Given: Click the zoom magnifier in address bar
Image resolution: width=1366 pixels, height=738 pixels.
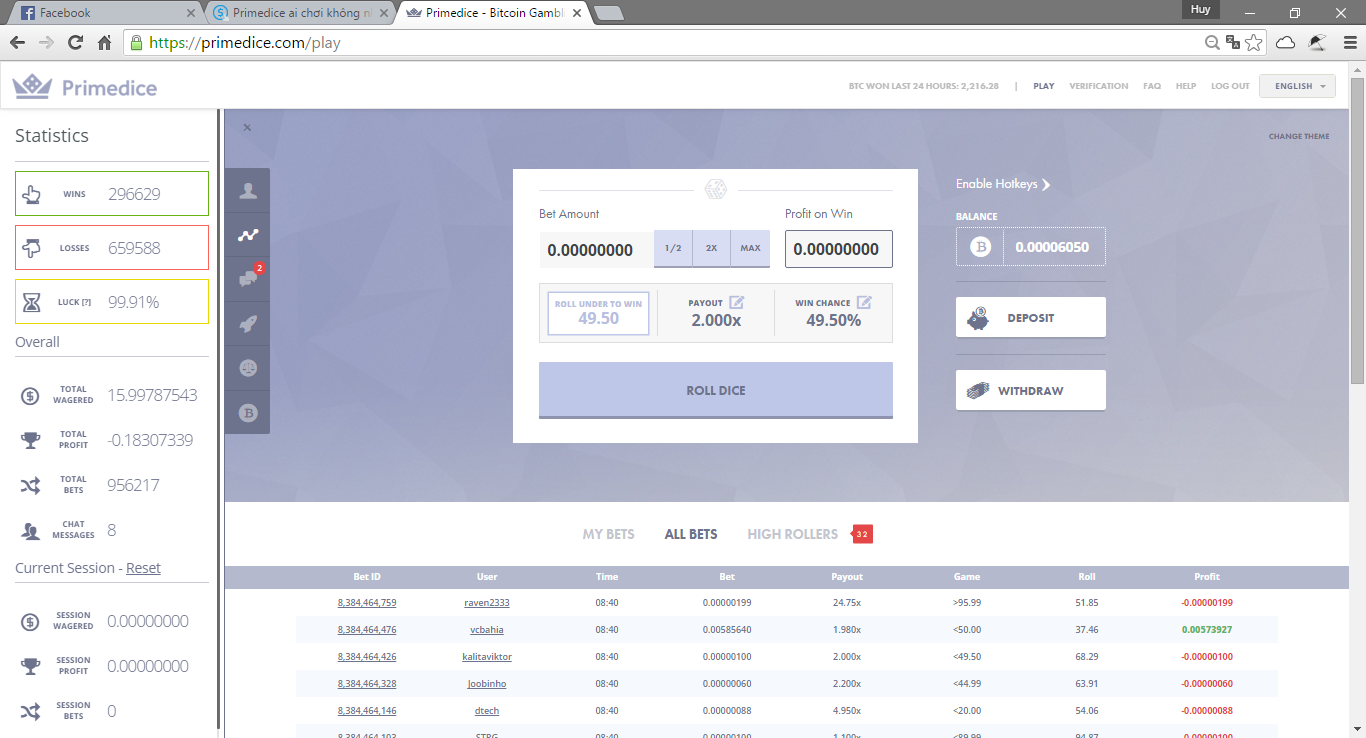Looking at the screenshot, I should (1212, 43).
